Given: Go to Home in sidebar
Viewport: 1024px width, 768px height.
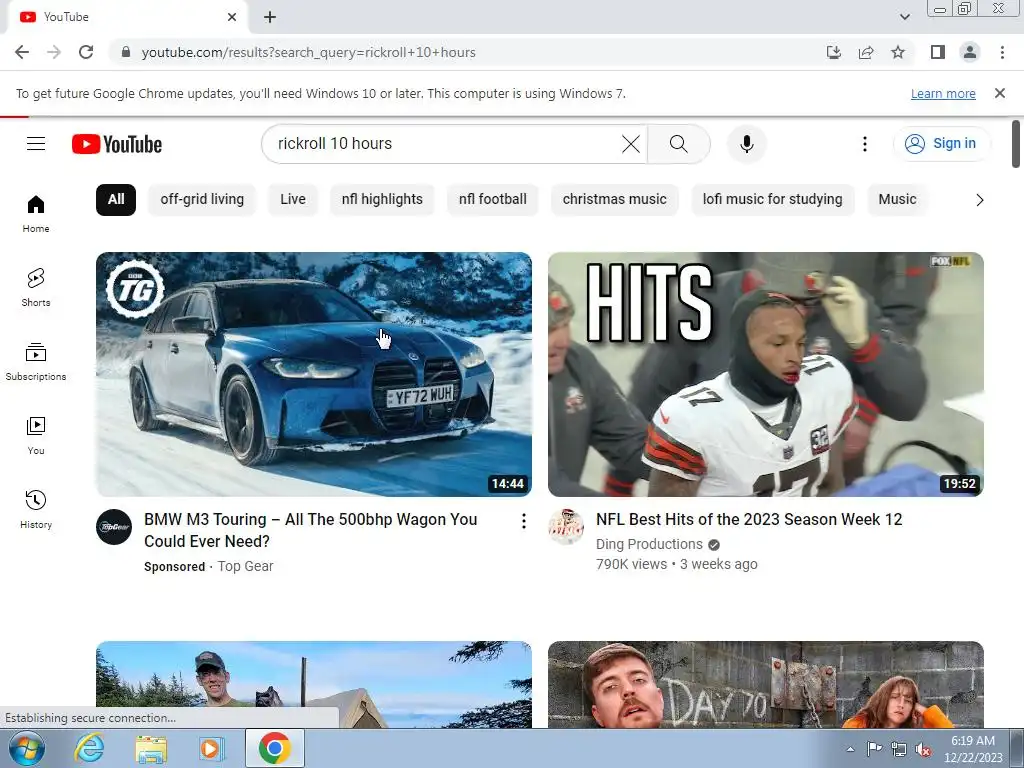Looking at the screenshot, I should coord(36,214).
